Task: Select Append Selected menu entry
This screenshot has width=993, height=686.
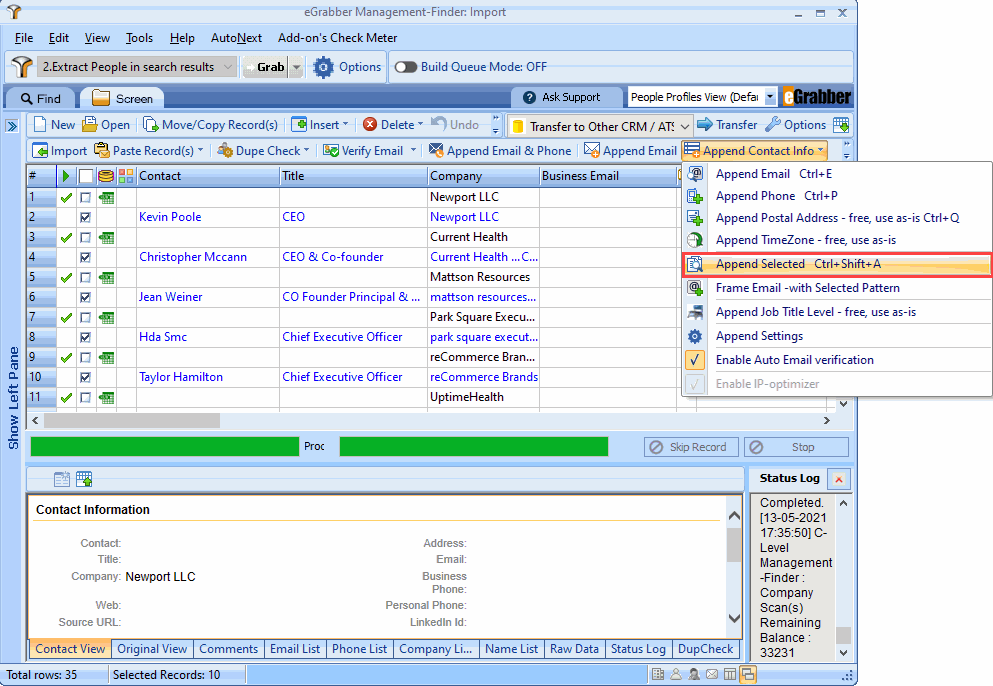Action: point(837,264)
